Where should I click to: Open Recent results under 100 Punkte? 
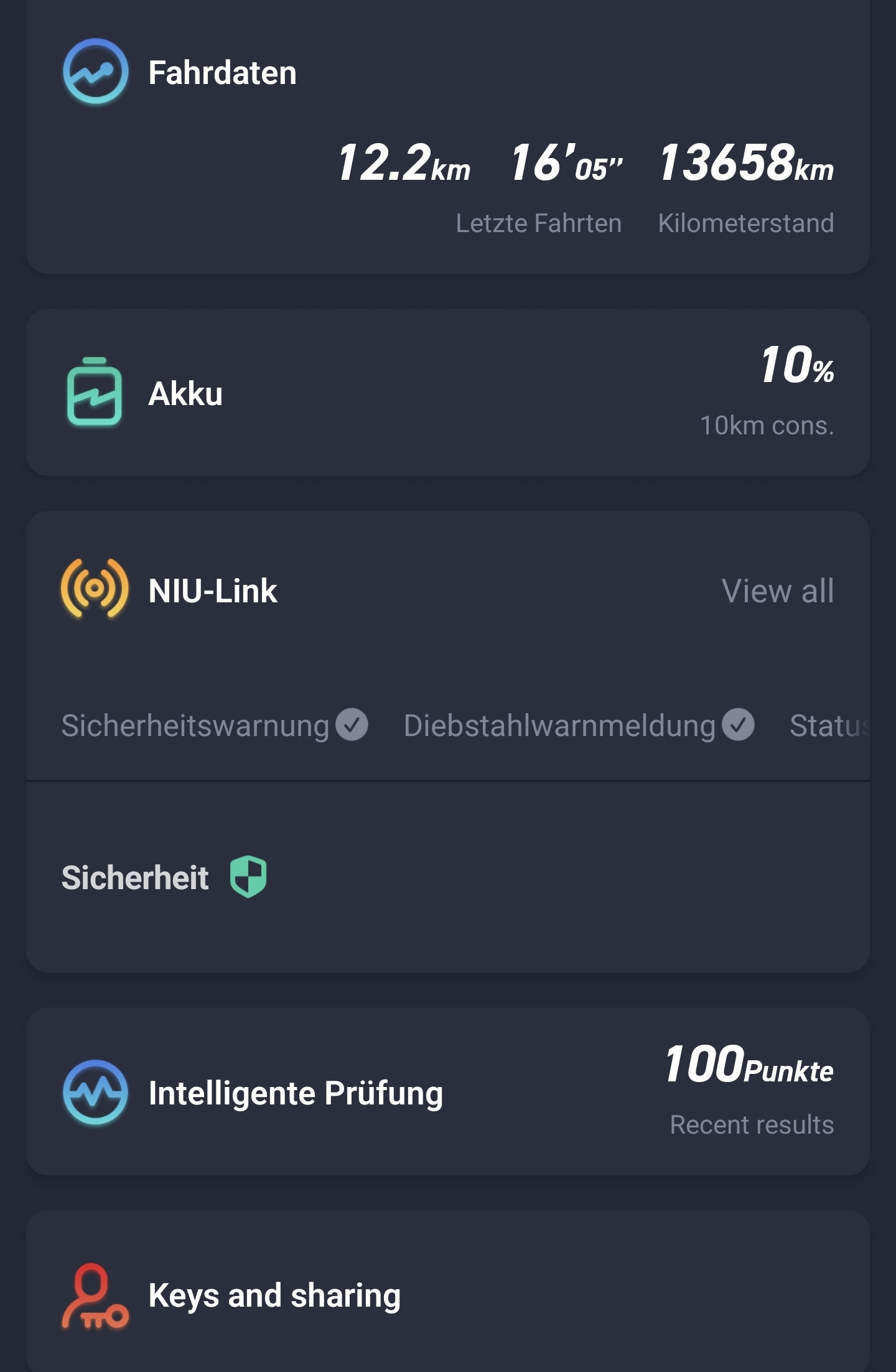click(x=751, y=1125)
